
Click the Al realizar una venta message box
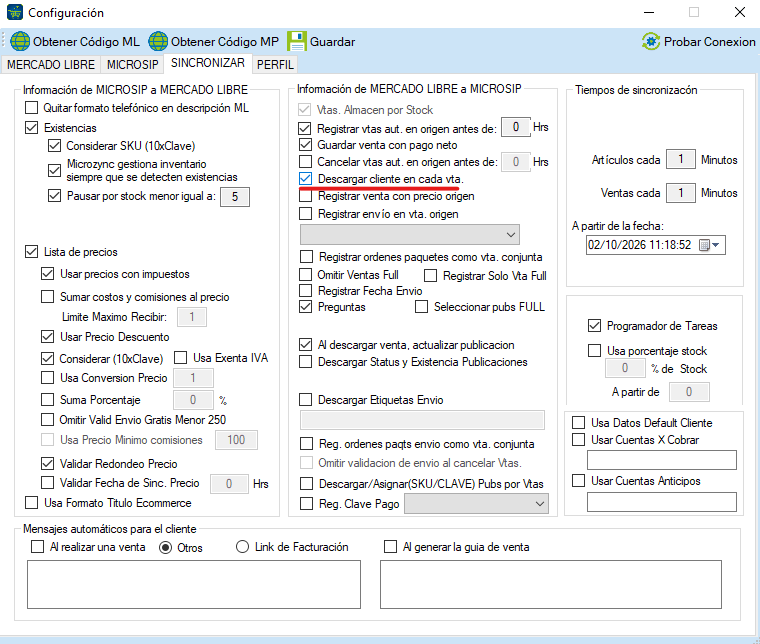click(194, 584)
